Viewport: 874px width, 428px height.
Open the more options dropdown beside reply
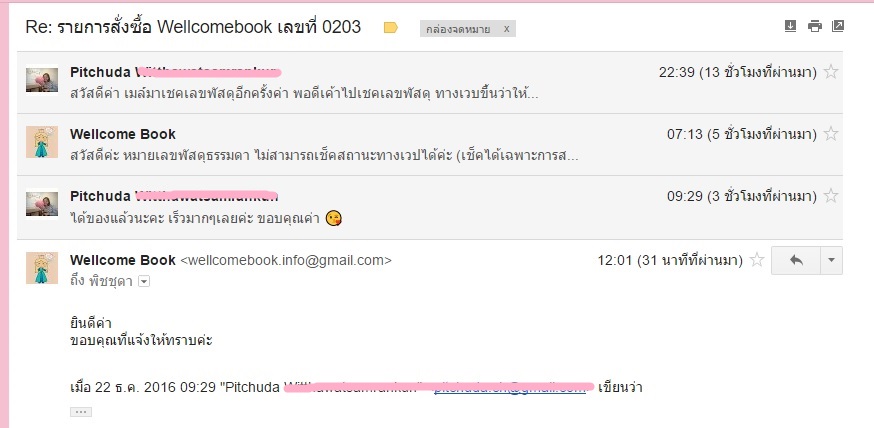(x=831, y=260)
